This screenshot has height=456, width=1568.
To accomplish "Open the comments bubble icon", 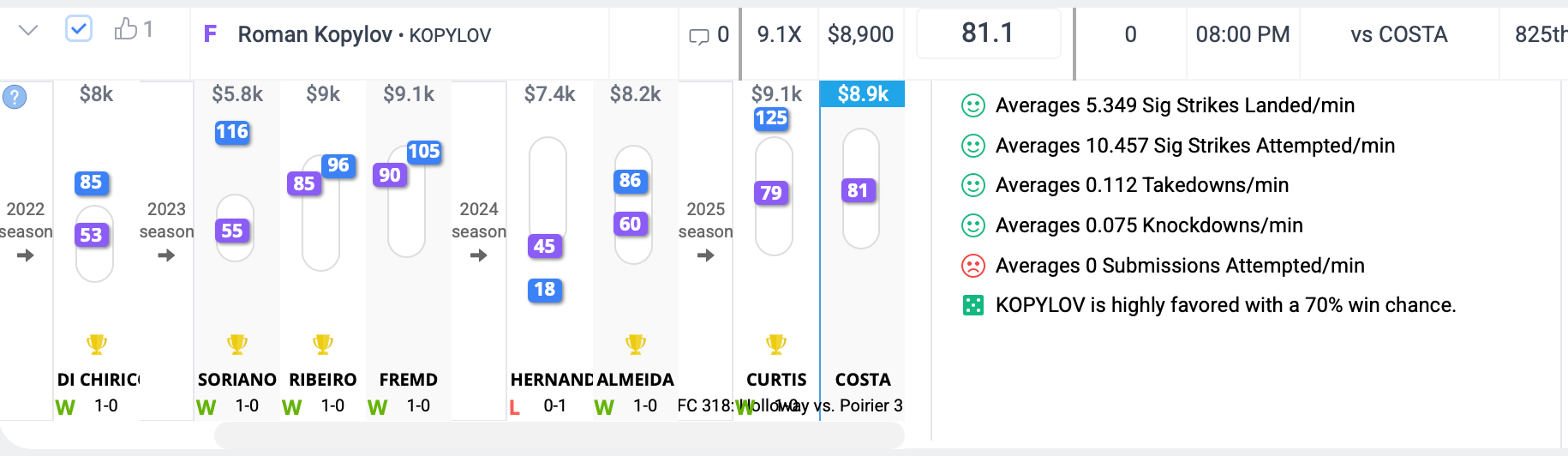I will click(x=699, y=36).
